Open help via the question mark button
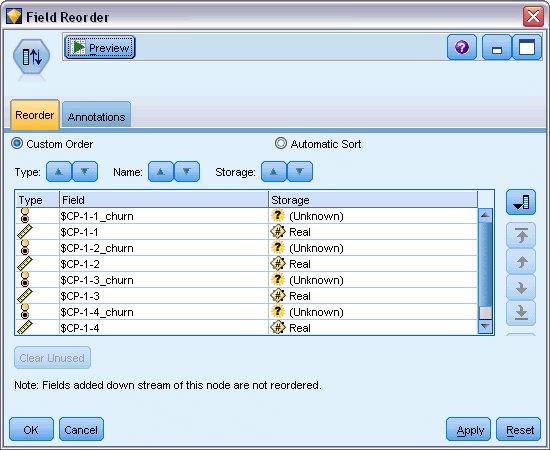Screen dimensions: 550x450 pyautogui.click(x=462, y=47)
